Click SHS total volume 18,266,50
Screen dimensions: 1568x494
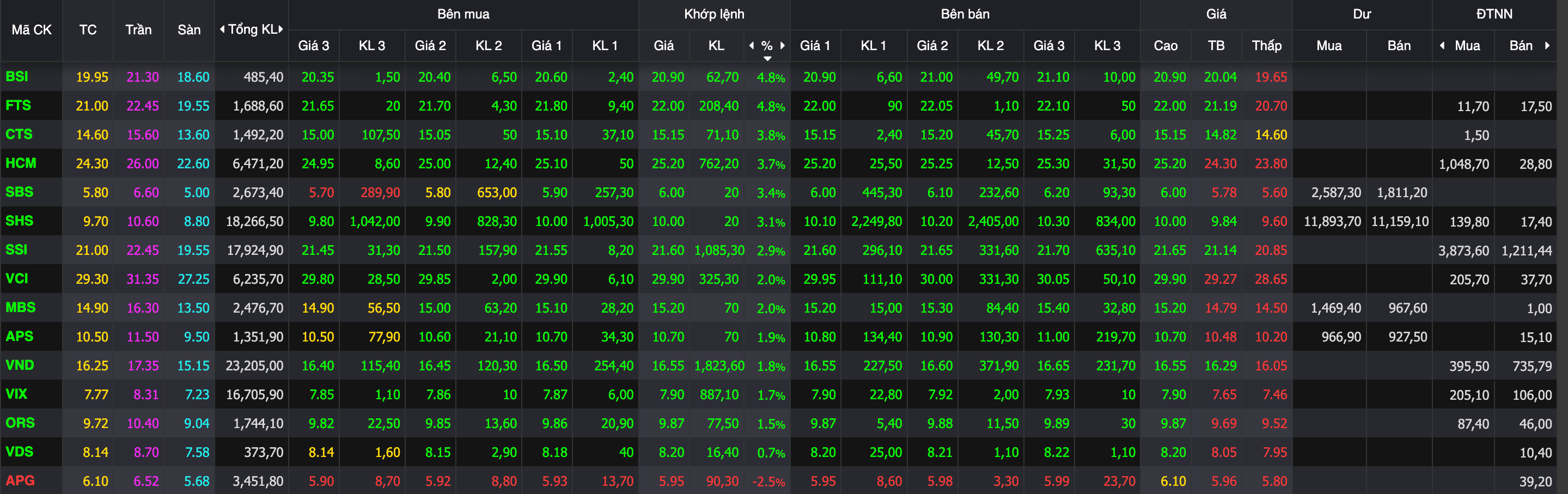pos(254,222)
